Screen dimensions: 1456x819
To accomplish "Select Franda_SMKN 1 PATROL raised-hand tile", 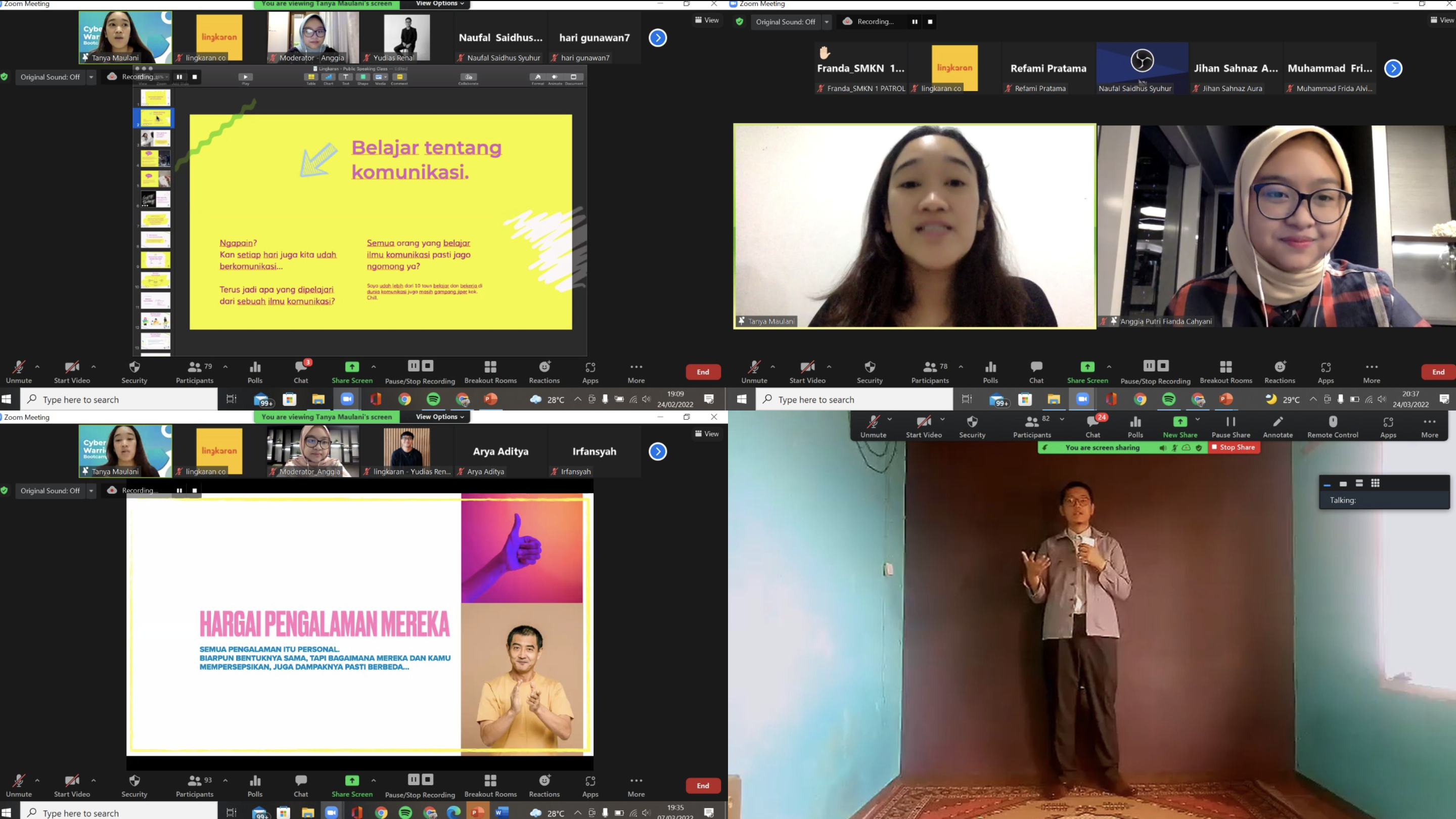I will pos(861,68).
